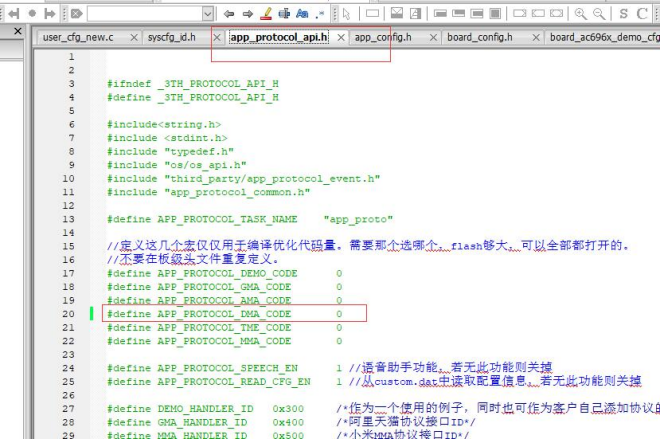Viewport: 660px width, 439px height.
Task: Select the app_protocol_api.h tab
Action: tap(279, 37)
